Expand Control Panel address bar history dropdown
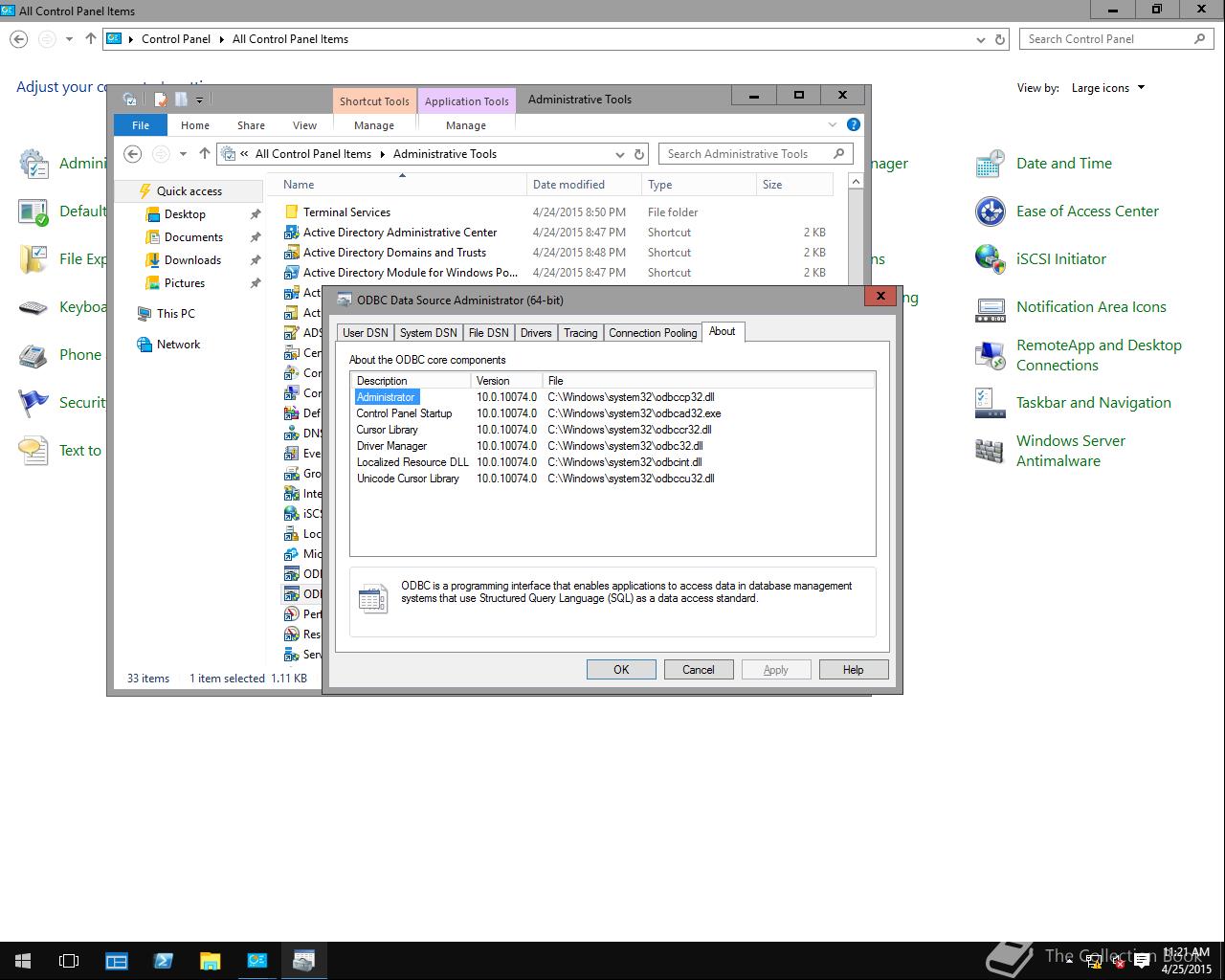 [x=981, y=39]
